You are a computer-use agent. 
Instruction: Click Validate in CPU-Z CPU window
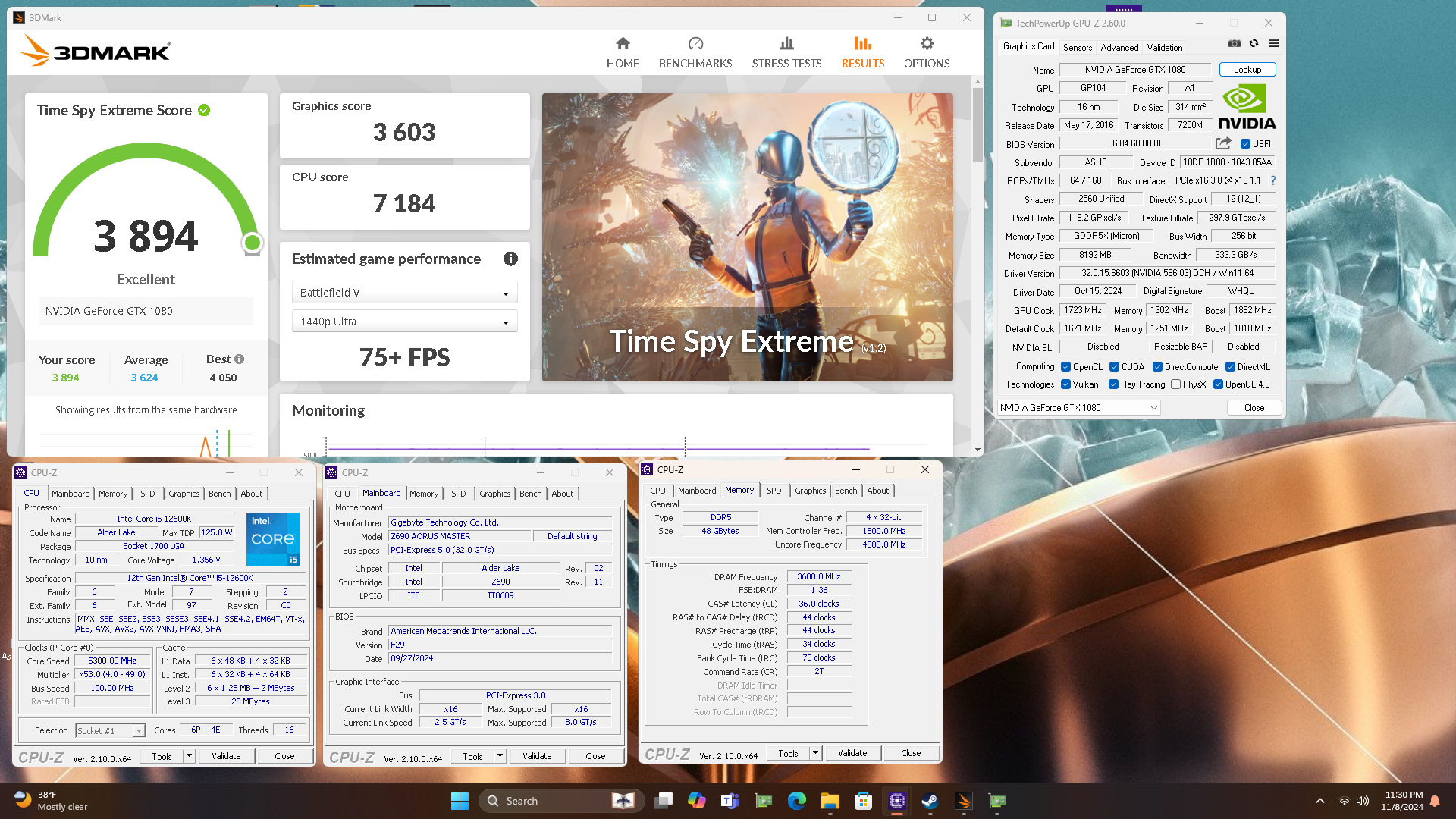coord(226,756)
